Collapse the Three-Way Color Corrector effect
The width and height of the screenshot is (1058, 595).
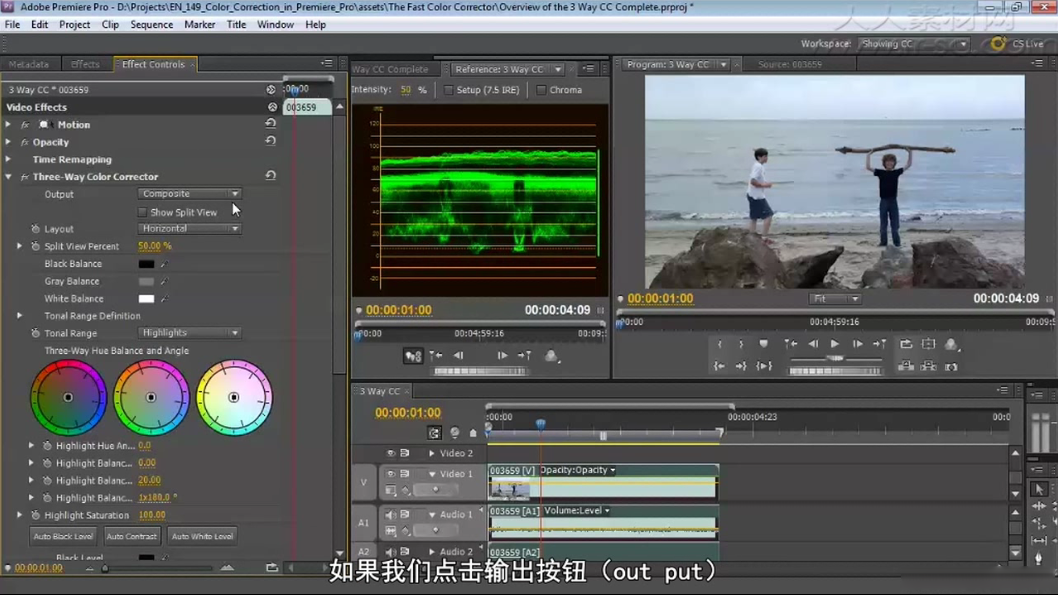point(8,177)
